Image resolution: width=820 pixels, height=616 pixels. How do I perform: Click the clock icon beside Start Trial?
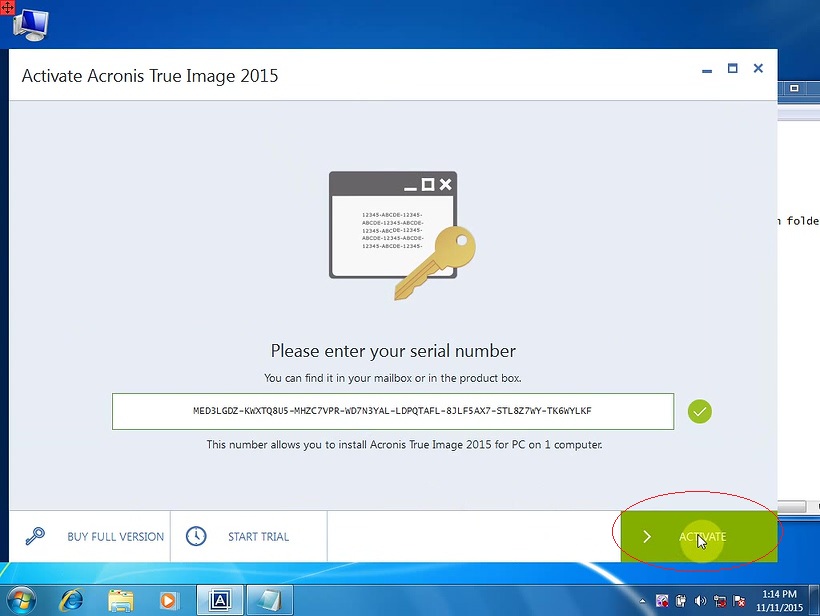[x=196, y=537]
